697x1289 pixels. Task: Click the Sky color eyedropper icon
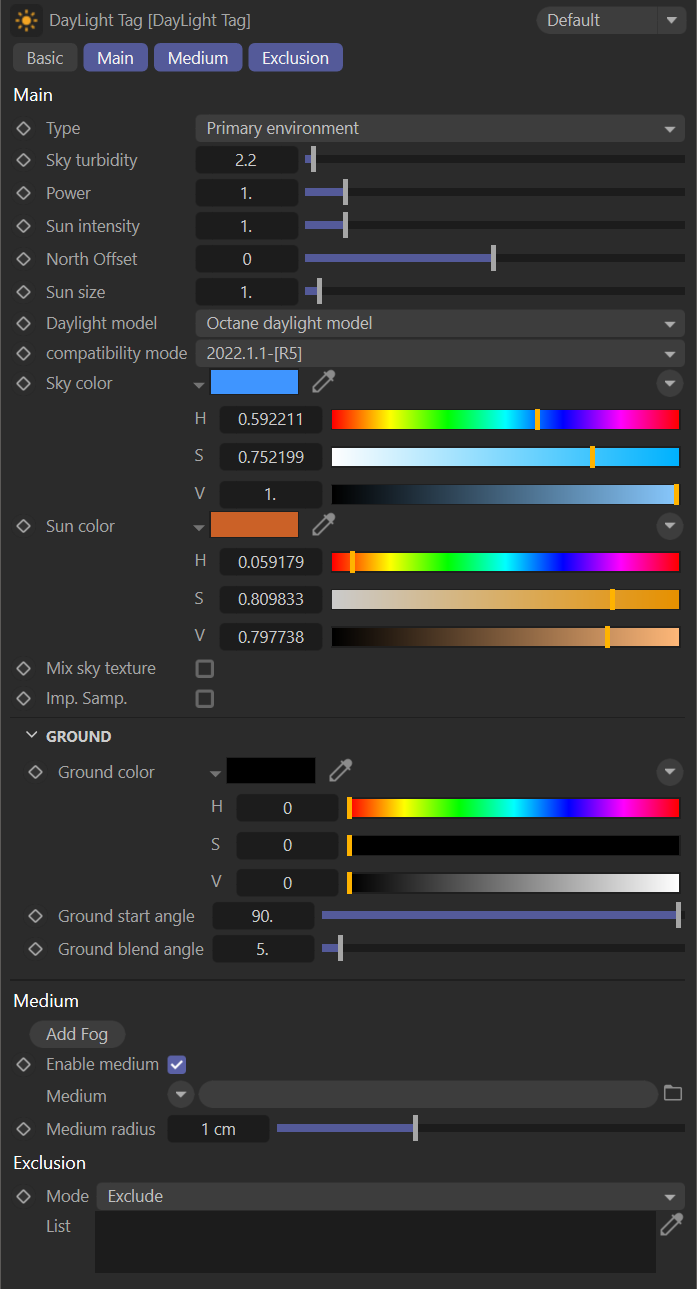tap(323, 382)
